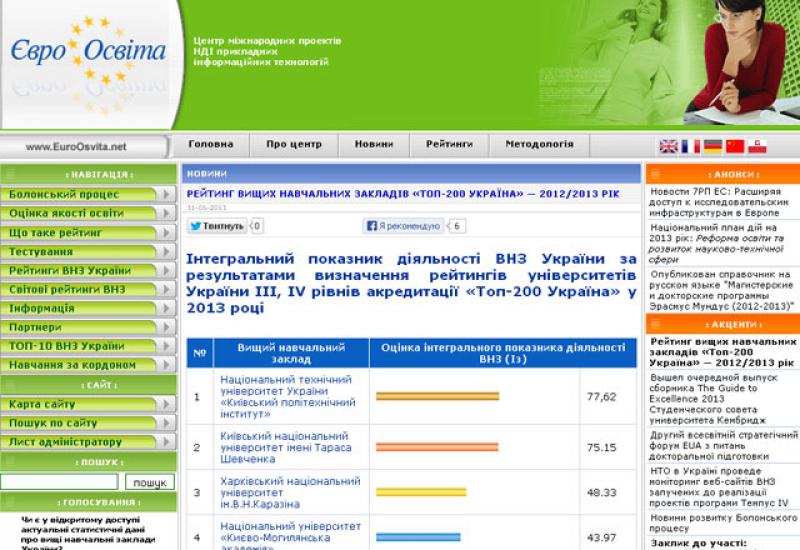Choose the Chinese flag language icon
Screen dimensions: 800x550
735,146
